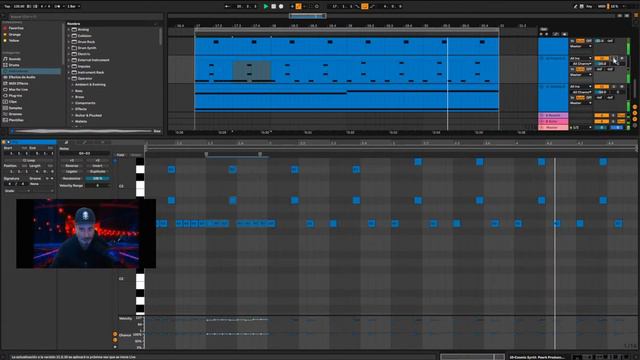Expand the Analog instrument folder
This screenshot has width=640, height=360.
click(x=69, y=29)
